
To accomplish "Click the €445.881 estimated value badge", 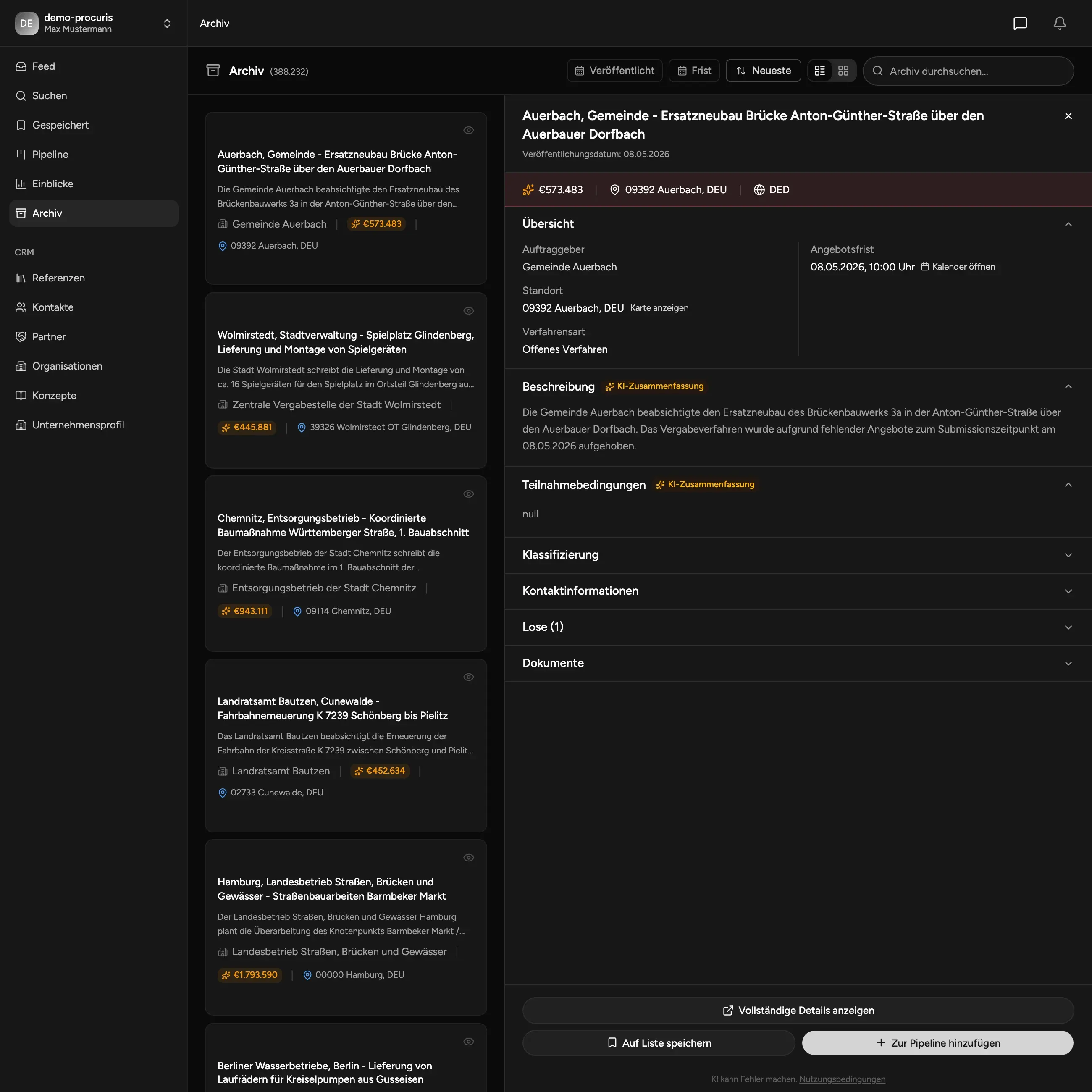I will pos(247,427).
